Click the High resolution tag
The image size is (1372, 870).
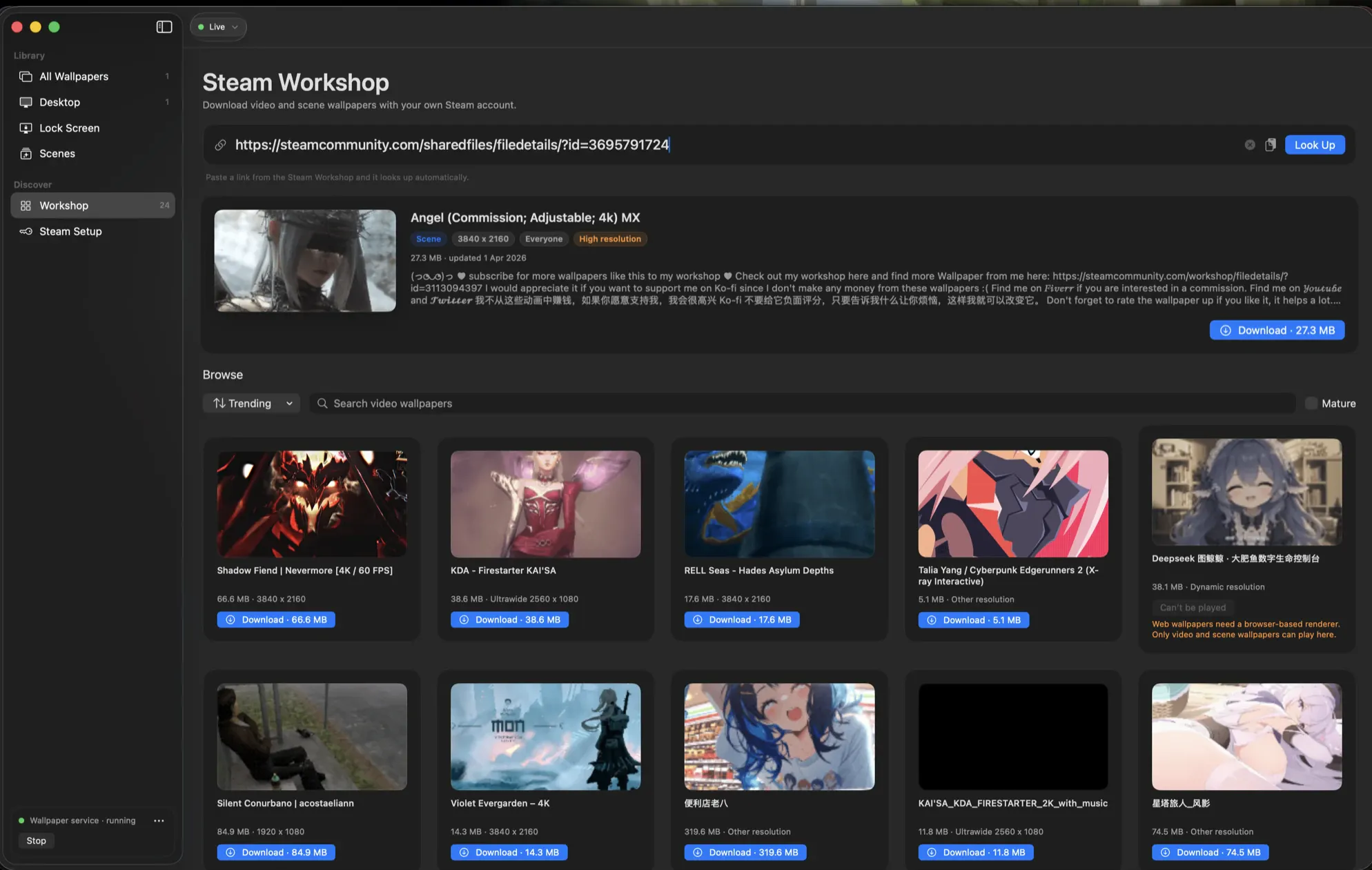coord(610,239)
